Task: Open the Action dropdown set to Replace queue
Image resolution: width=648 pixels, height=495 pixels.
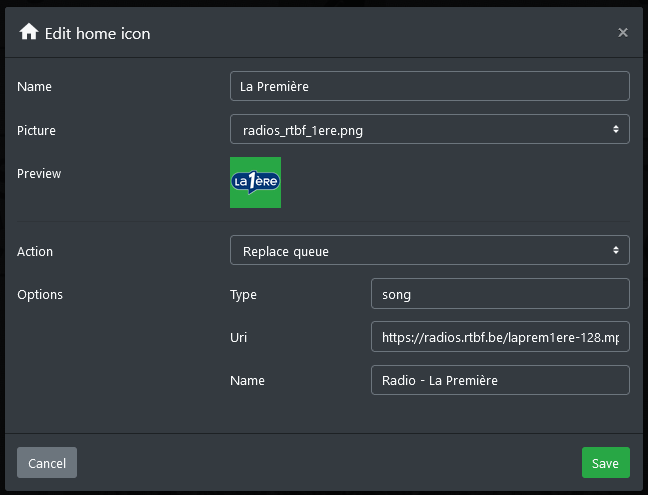Action: (430, 250)
